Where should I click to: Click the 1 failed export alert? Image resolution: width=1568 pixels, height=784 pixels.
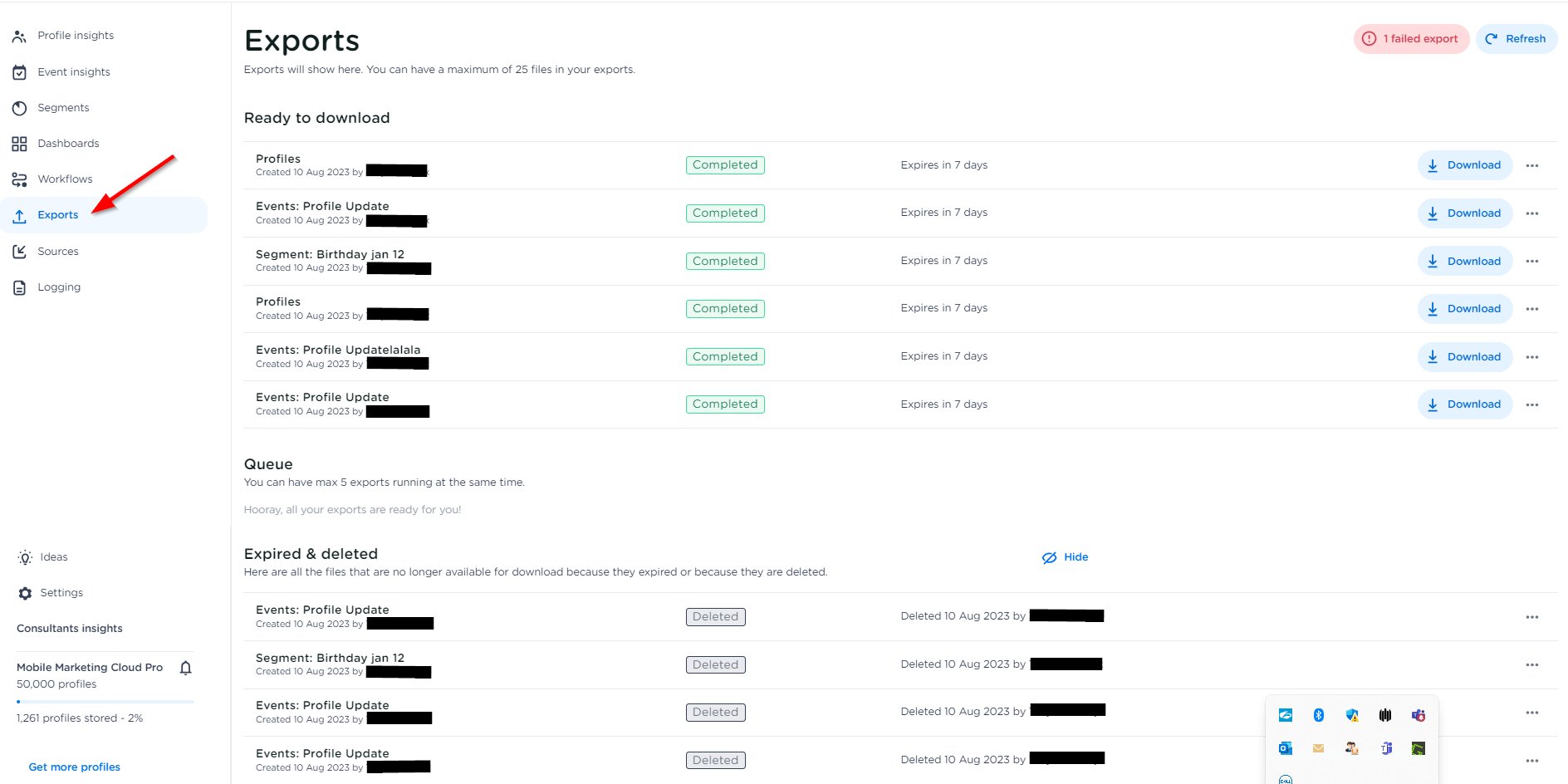(1411, 39)
